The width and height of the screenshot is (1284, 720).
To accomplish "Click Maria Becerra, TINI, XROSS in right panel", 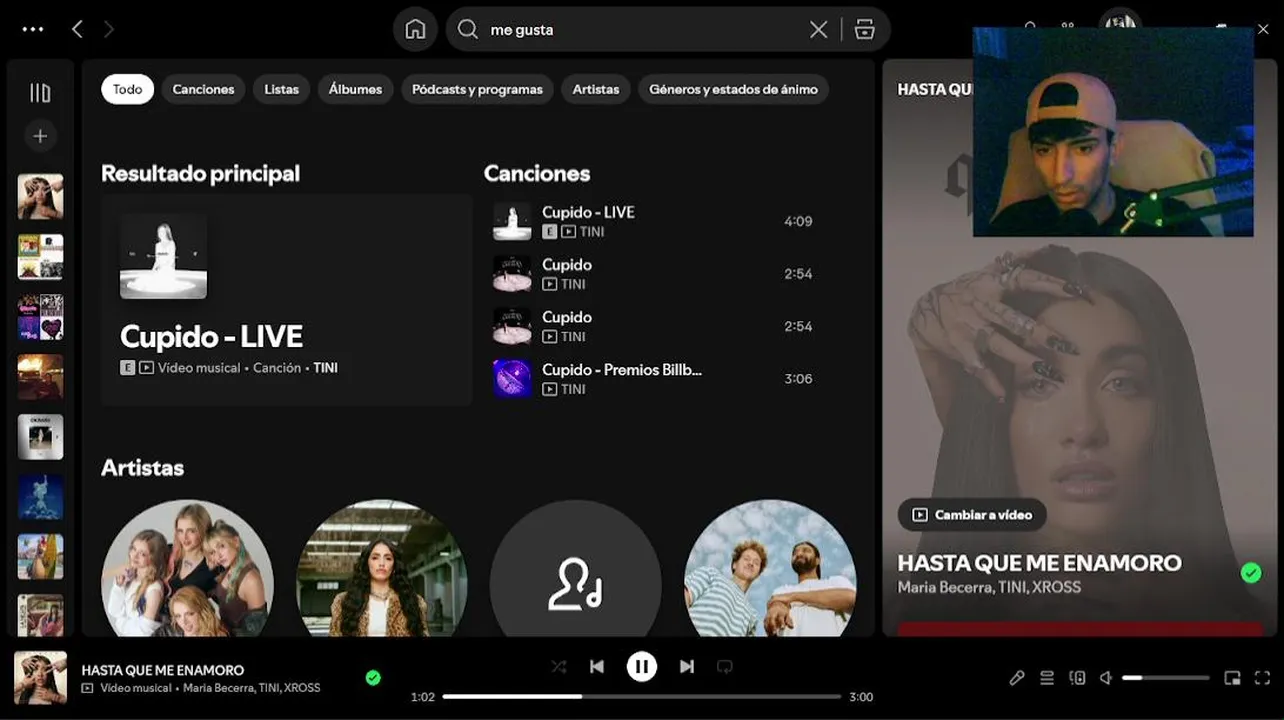I will click(989, 587).
